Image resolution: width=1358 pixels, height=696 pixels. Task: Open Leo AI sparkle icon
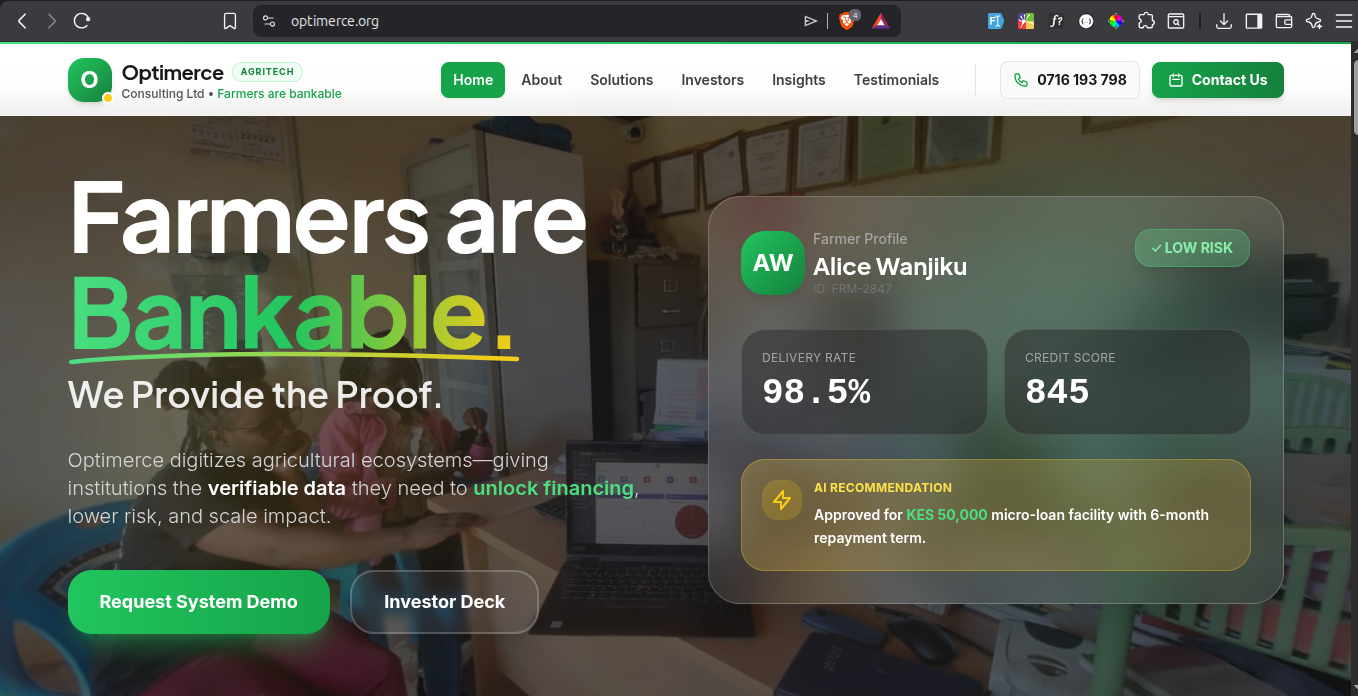(1314, 21)
